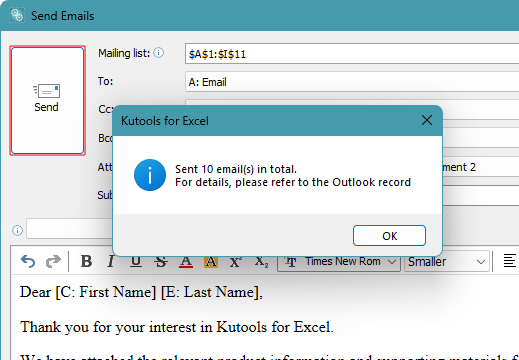This screenshot has height=360, width=519.
Task: Click the text alignment icon
Action: (509, 261)
